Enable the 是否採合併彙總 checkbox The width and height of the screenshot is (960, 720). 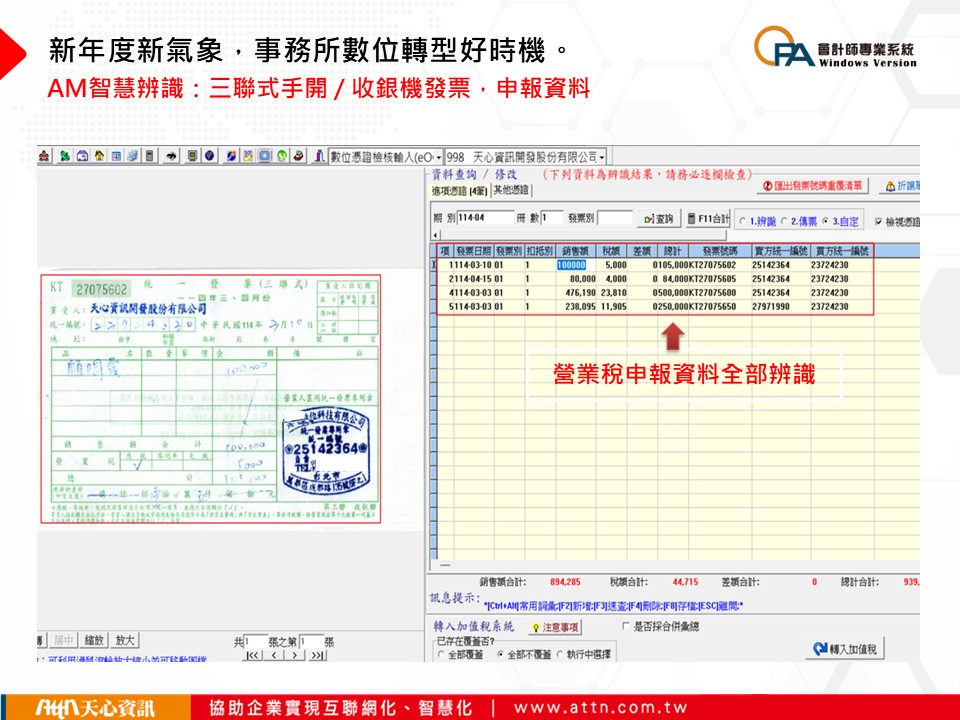pos(626,626)
